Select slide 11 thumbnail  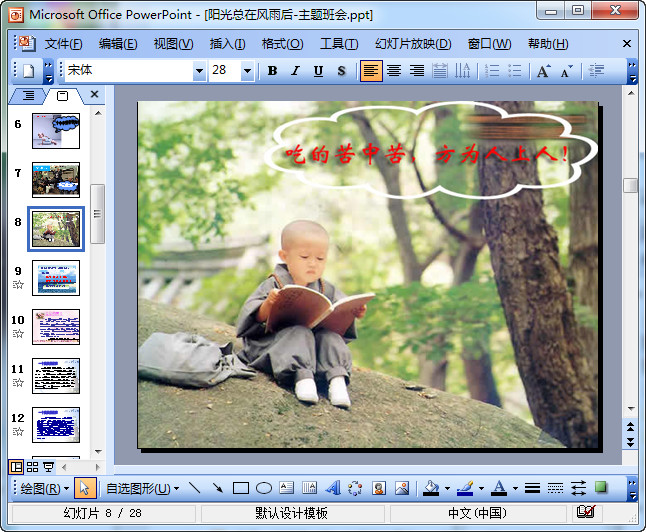[x=56, y=376]
